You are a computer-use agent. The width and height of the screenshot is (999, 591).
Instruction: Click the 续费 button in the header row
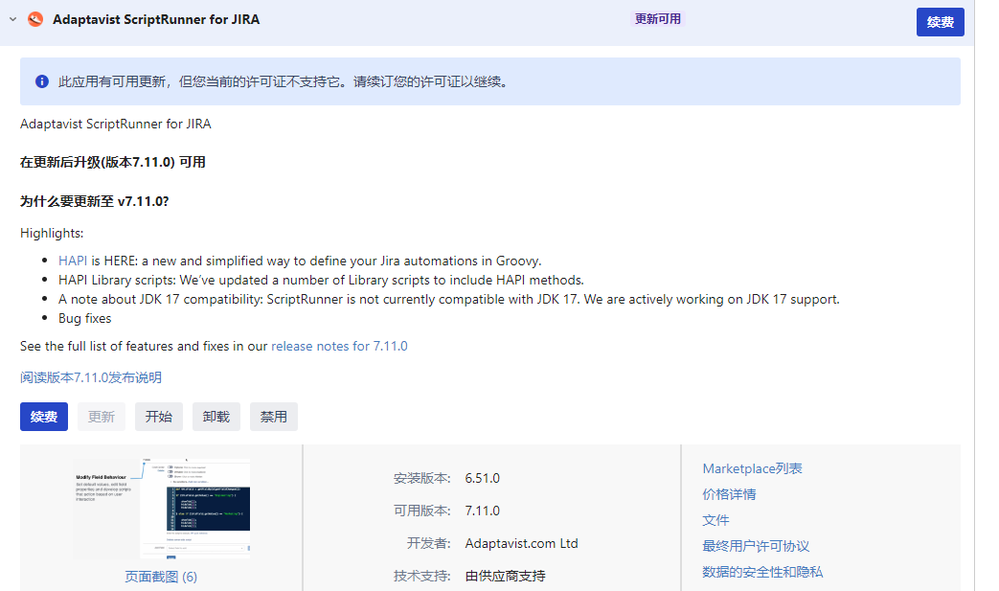[940, 22]
